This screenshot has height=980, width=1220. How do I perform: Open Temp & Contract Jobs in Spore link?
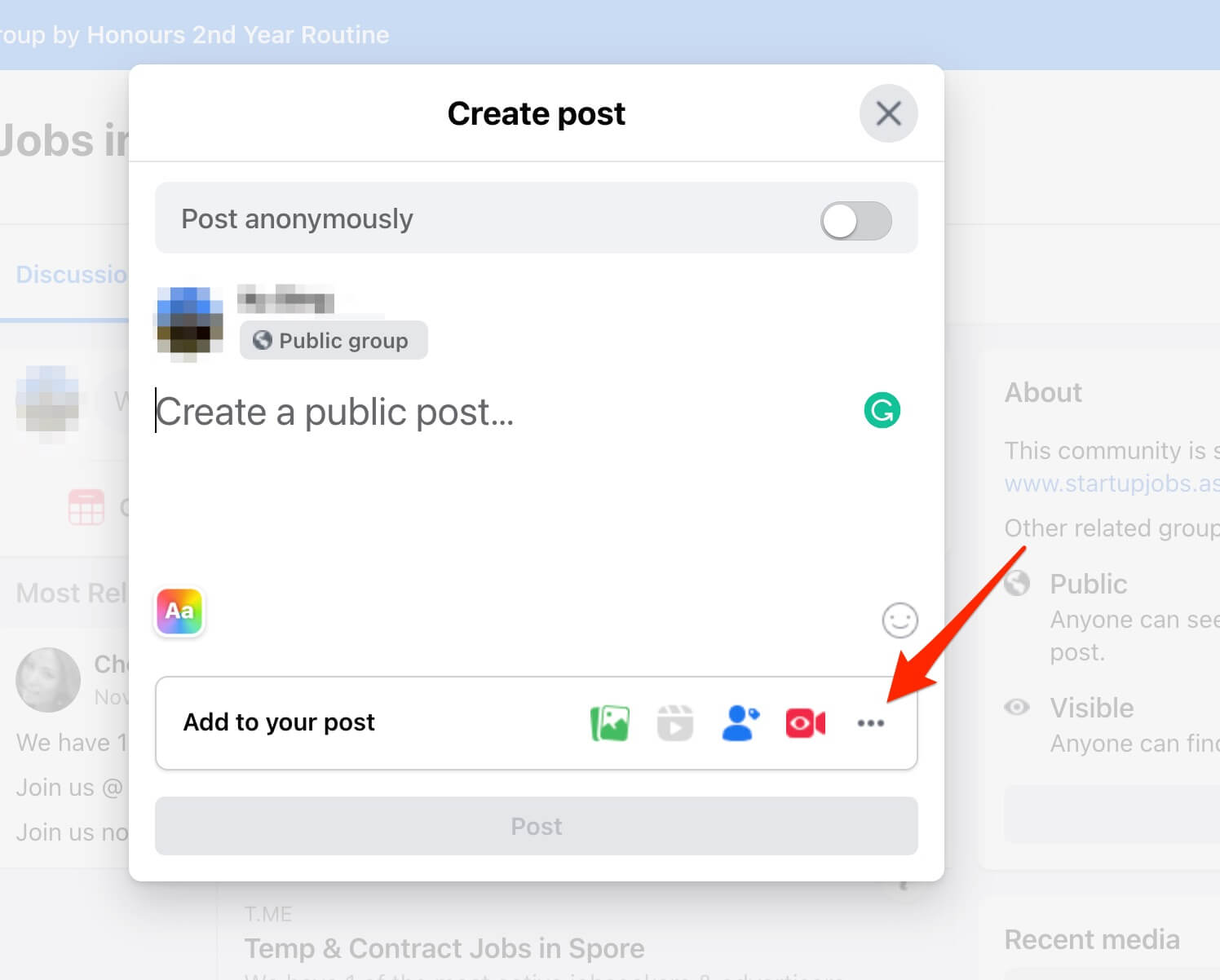444,948
